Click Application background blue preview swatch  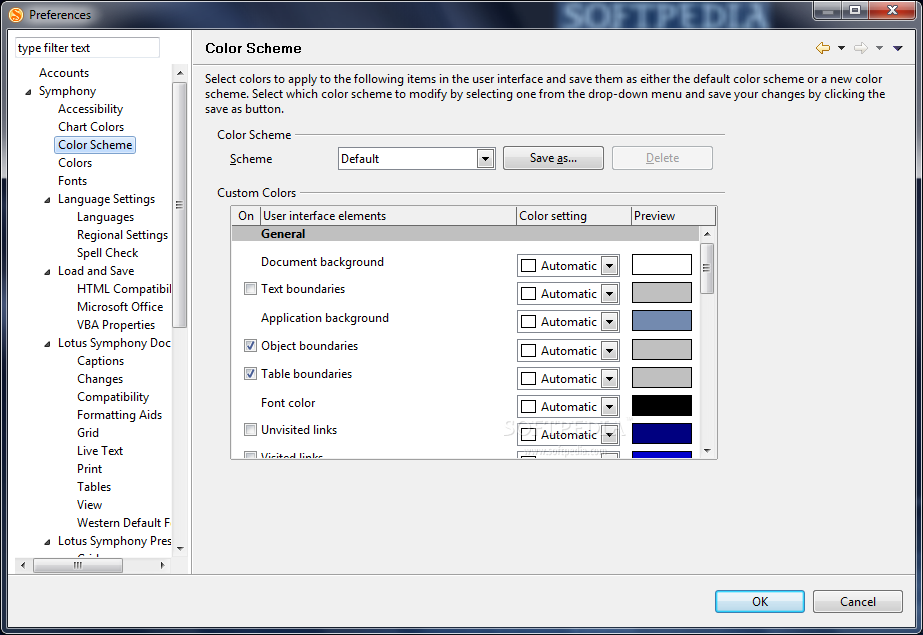[662, 321]
